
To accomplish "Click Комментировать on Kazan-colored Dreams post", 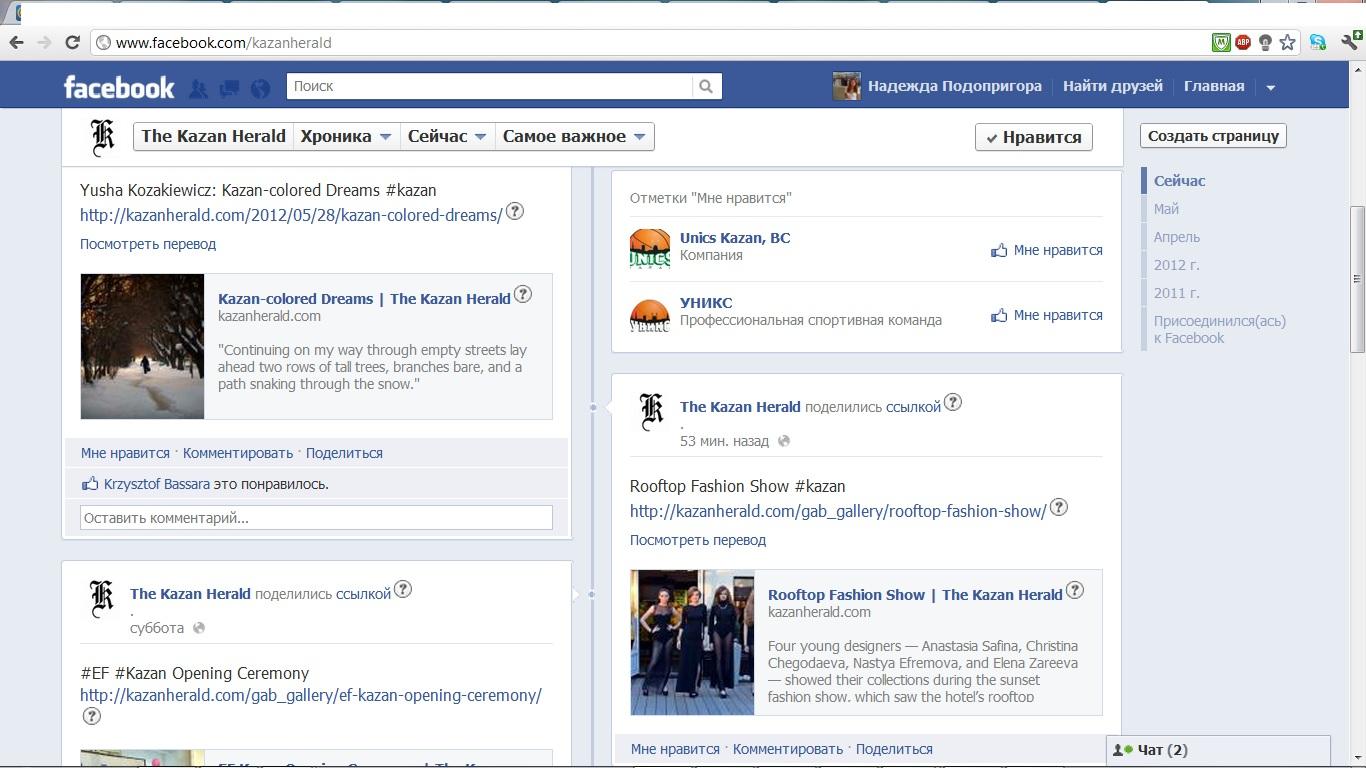I will point(238,453).
